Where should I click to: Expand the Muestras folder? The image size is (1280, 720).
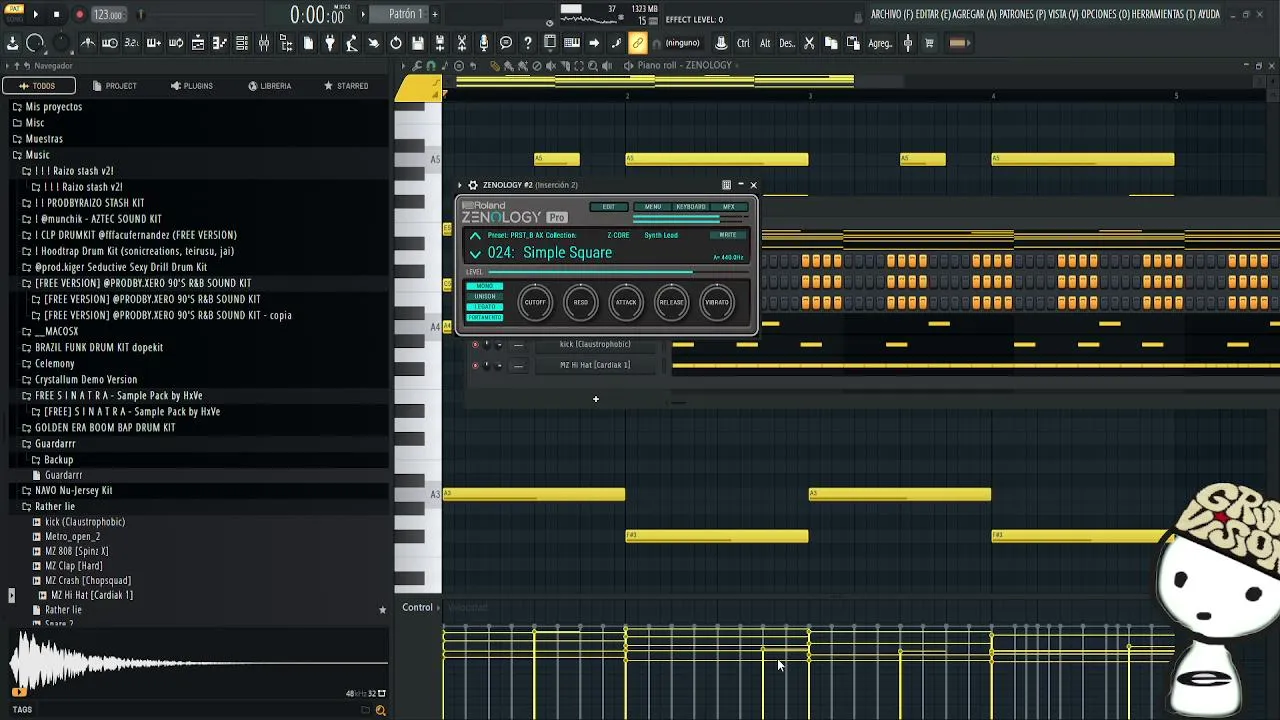(38, 139)
